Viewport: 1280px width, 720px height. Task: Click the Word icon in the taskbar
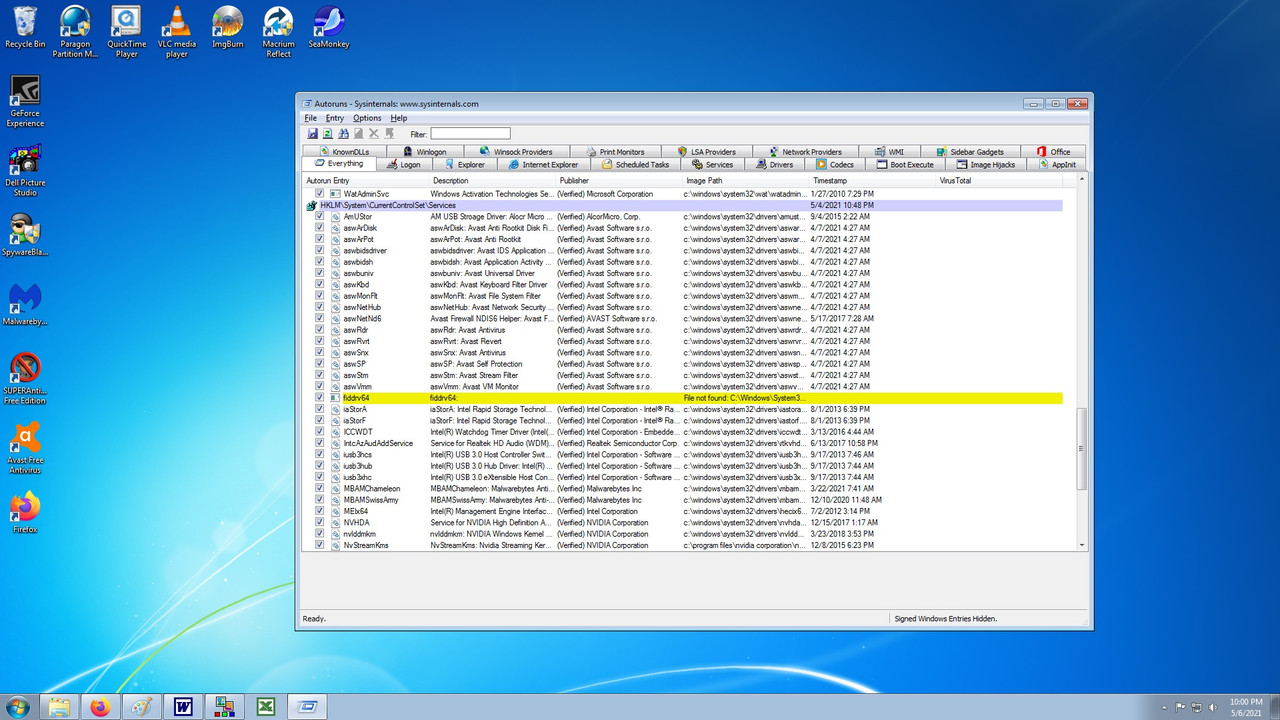click(183, 707)
